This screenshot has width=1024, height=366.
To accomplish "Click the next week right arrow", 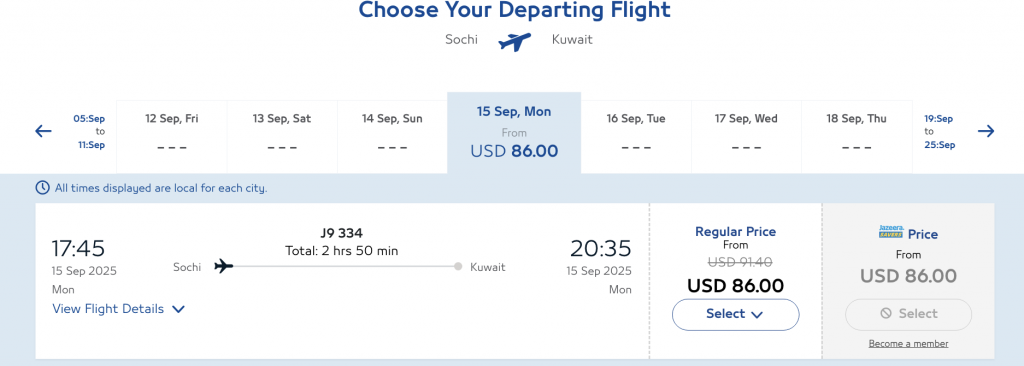I will click(x=985, y=131).
